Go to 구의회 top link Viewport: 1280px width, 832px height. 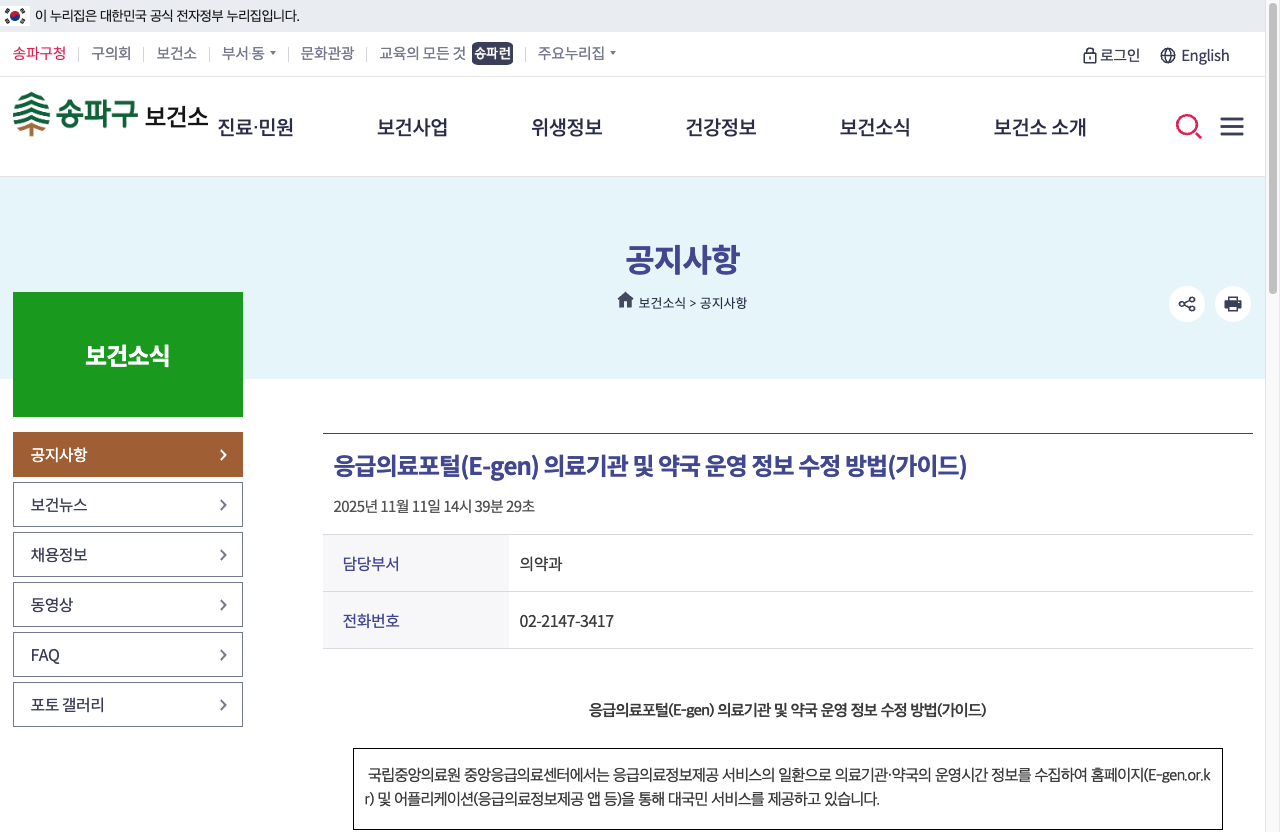[111, 53]
